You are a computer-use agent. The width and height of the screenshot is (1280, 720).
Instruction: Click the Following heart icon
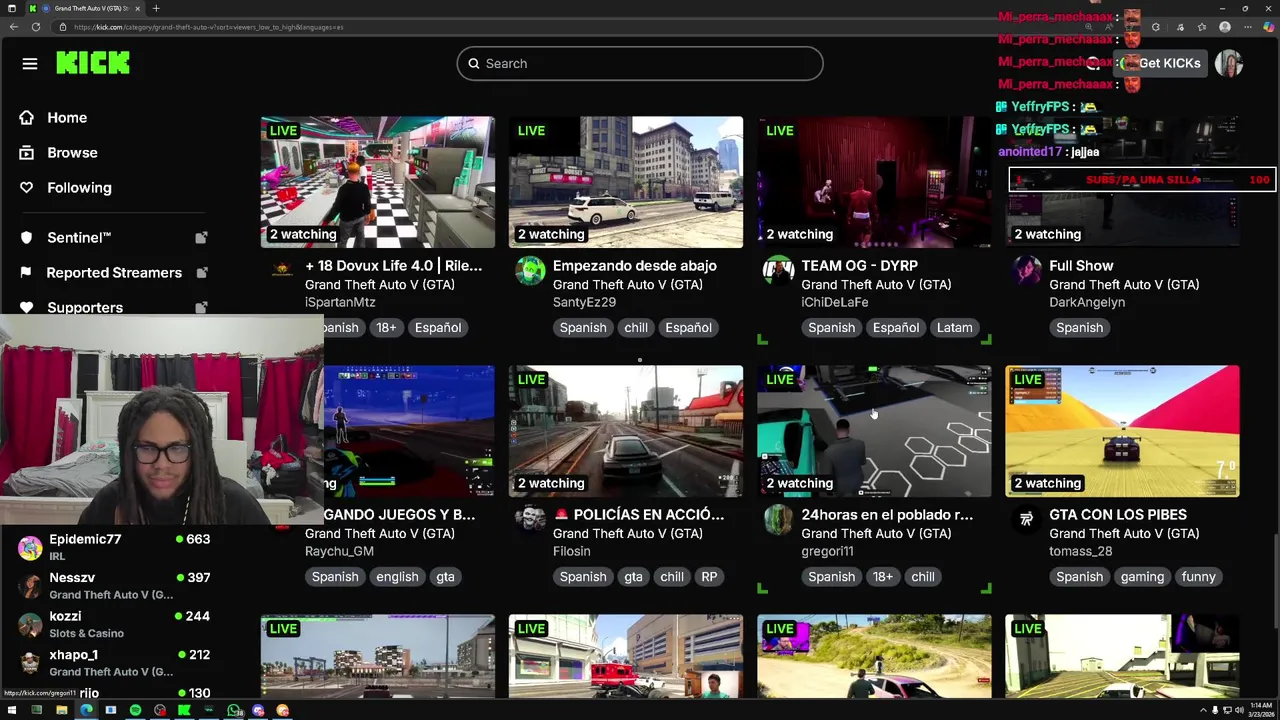click(27, 188)
